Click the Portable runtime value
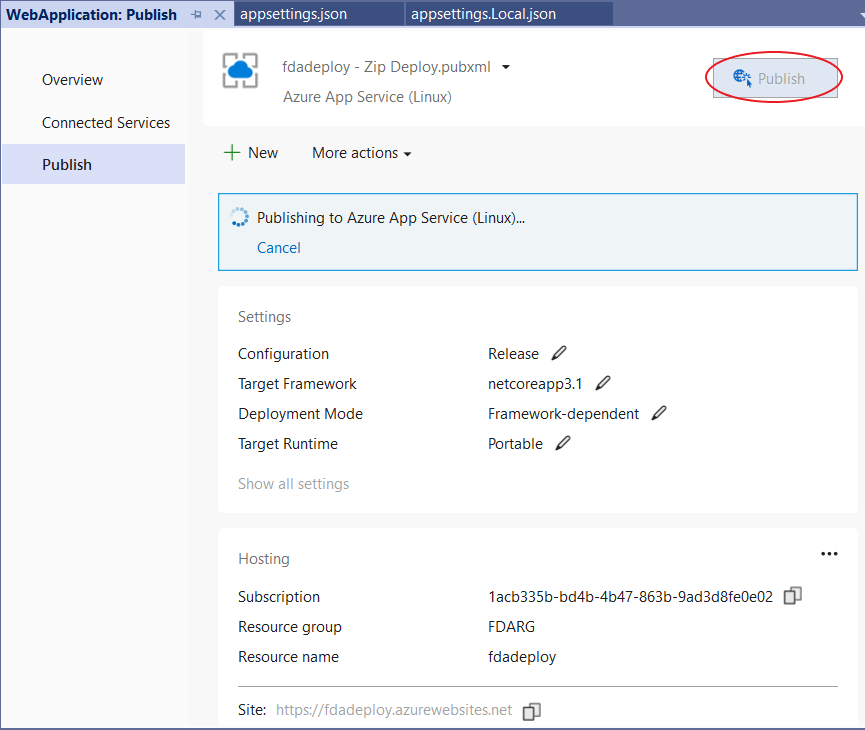 click(x=515, y=444)
